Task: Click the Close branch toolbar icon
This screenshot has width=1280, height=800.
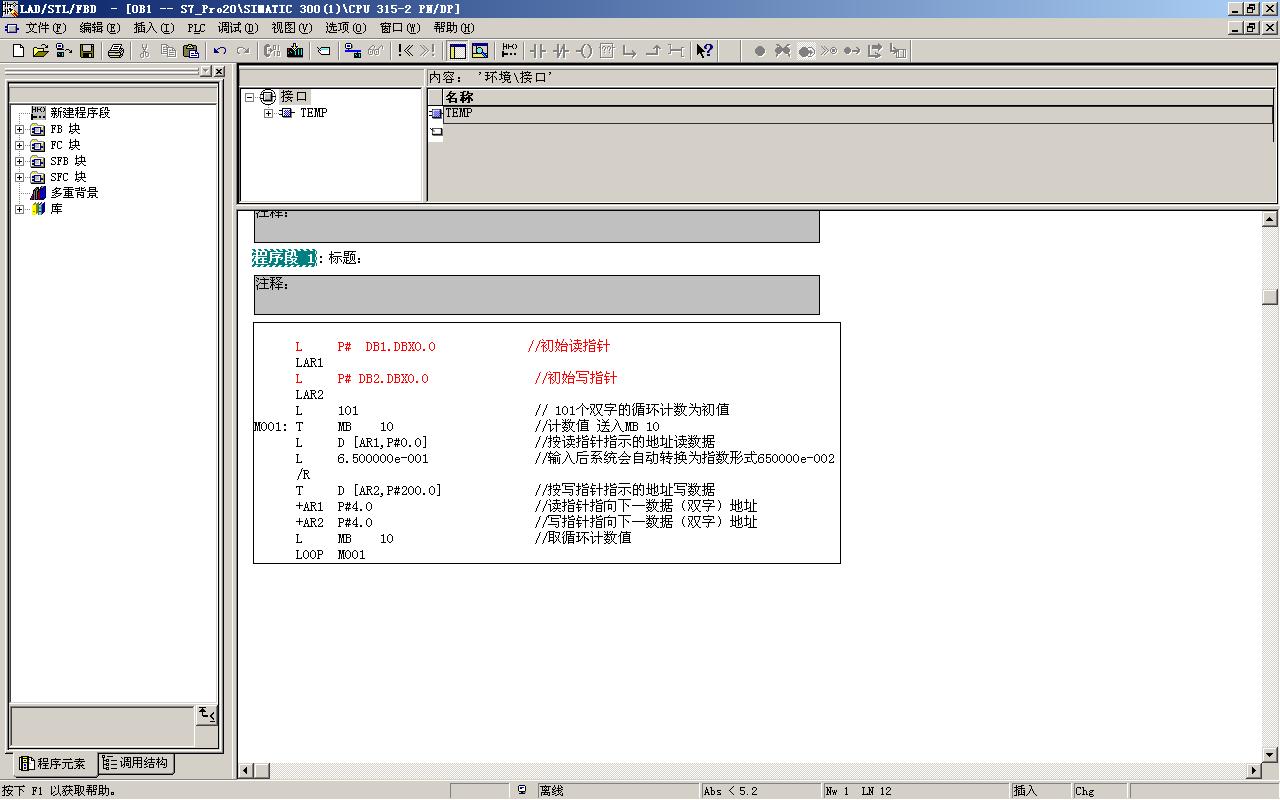Action: click(x=653, y=51)
